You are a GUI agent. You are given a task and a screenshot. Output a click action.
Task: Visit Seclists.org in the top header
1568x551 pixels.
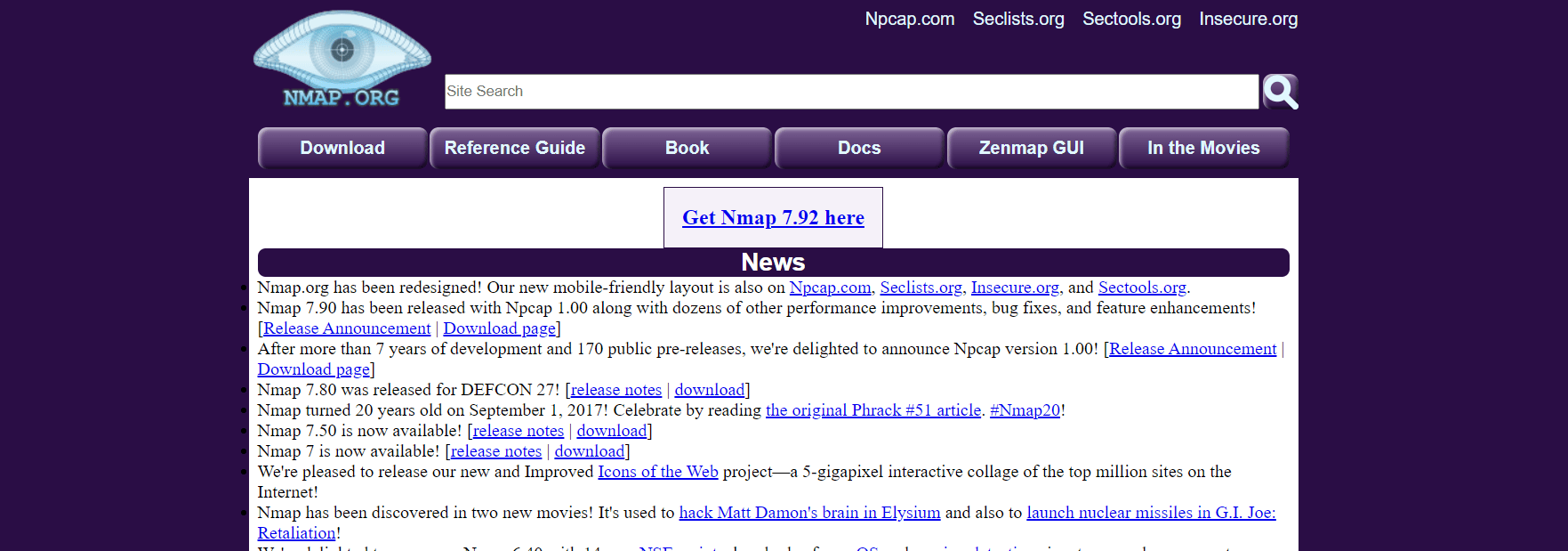click(x=1018, y=19)
